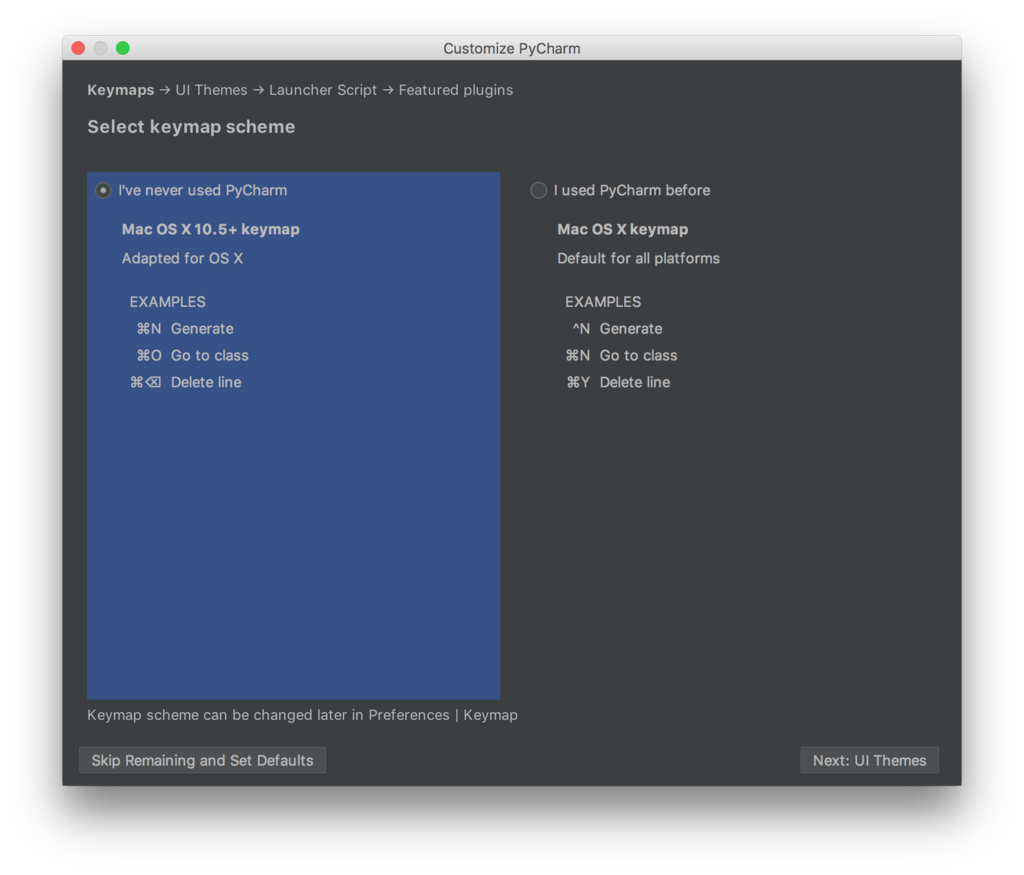This screenshot has height=875, width=1024.
Task: Click "Default for all platforms" description
Action: click(638, 259)
